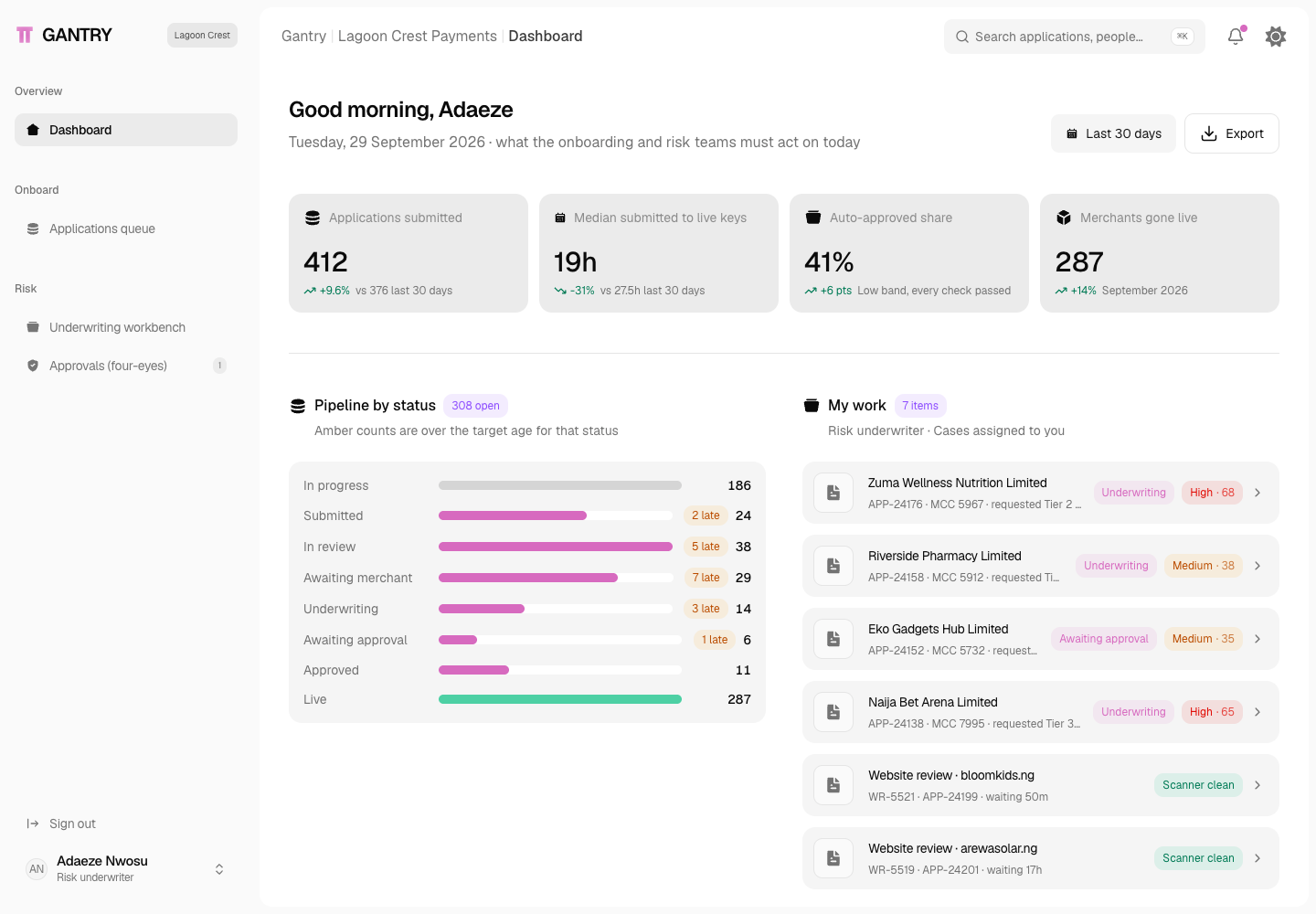This screenshot has width=1316, height=914.
Task: Click the Applications submitted stack icon
Action: (313, 218)
